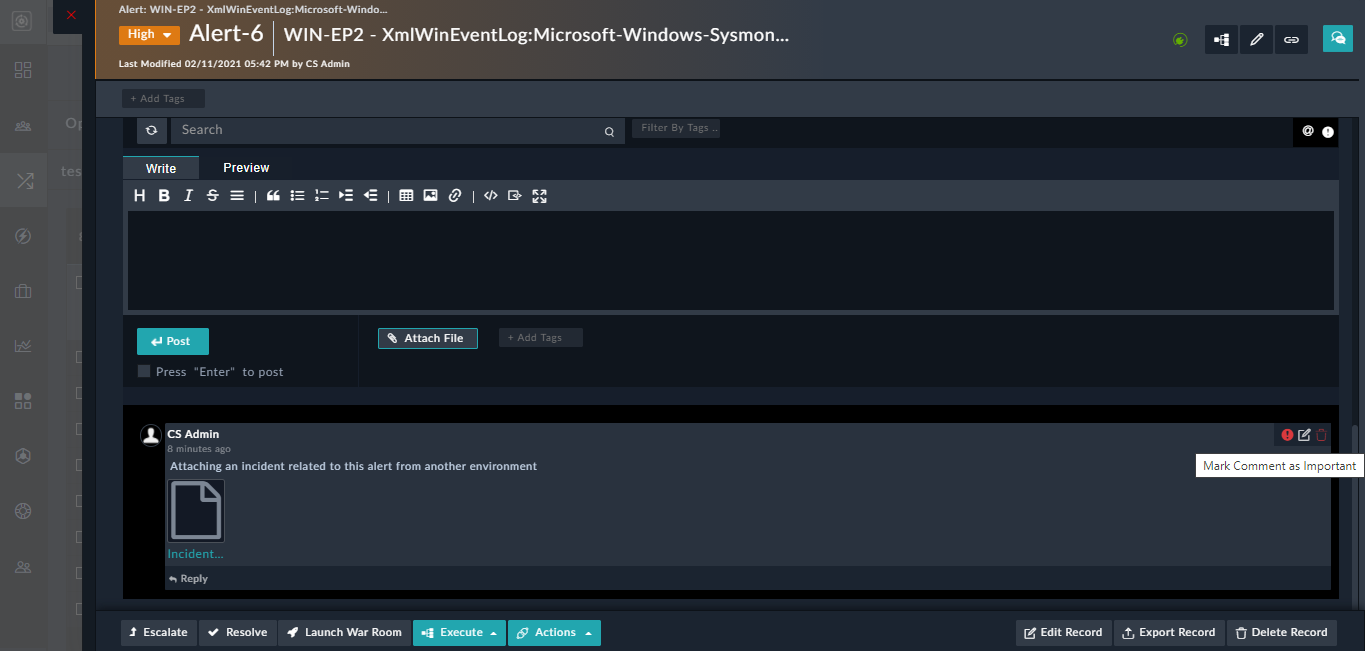This screenshot has width=1365, height=651.
Task: Insert an image via the editor toolbar
Action: point(430,195)
